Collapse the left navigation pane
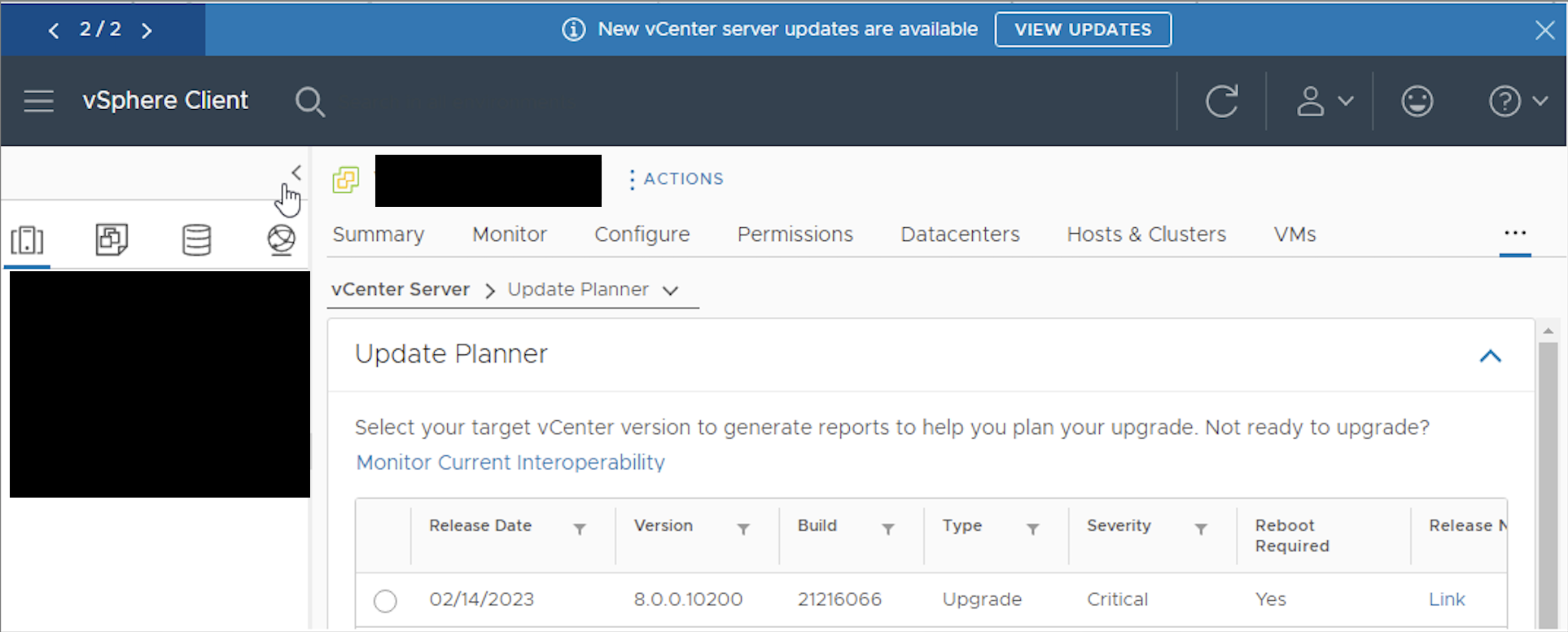 (x=296, y=173)
